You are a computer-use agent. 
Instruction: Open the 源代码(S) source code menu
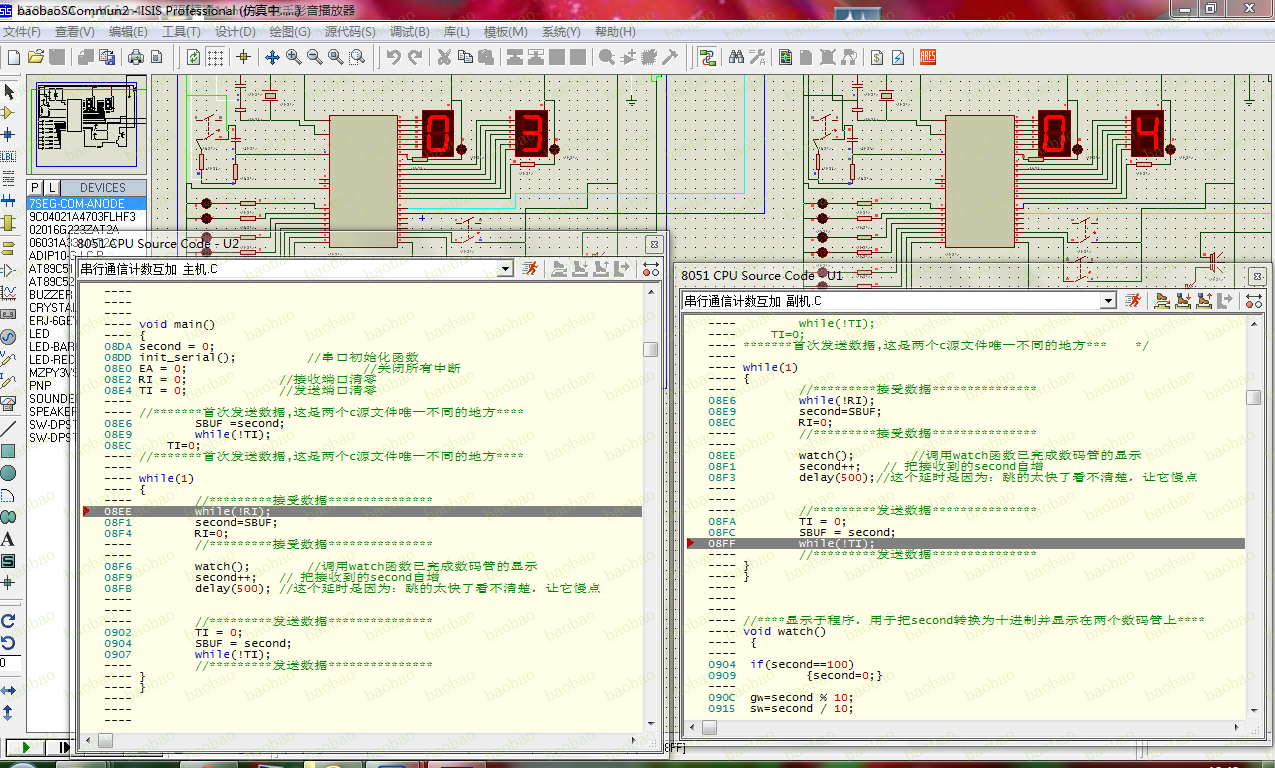[x=350, y=32]
